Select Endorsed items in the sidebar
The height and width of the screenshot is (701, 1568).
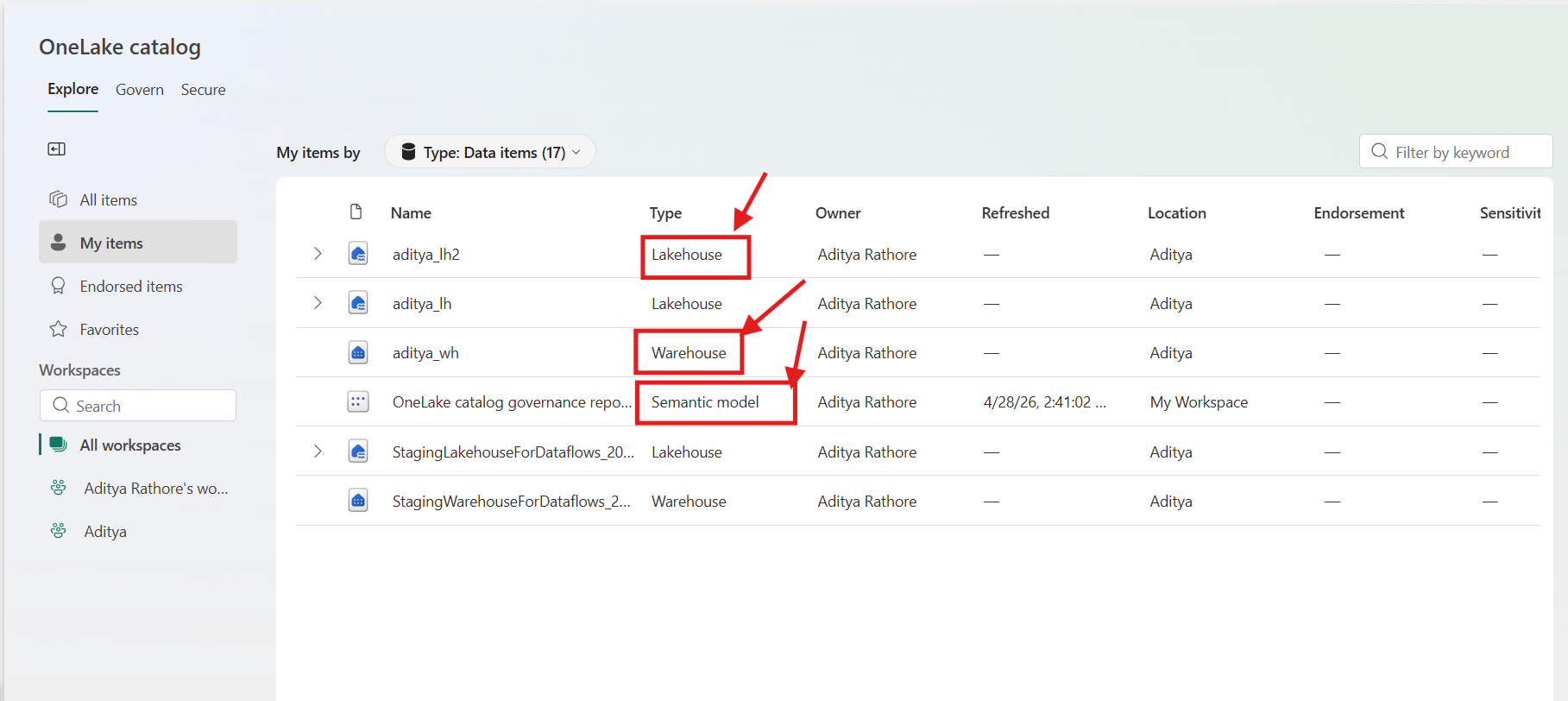(138, 286)
